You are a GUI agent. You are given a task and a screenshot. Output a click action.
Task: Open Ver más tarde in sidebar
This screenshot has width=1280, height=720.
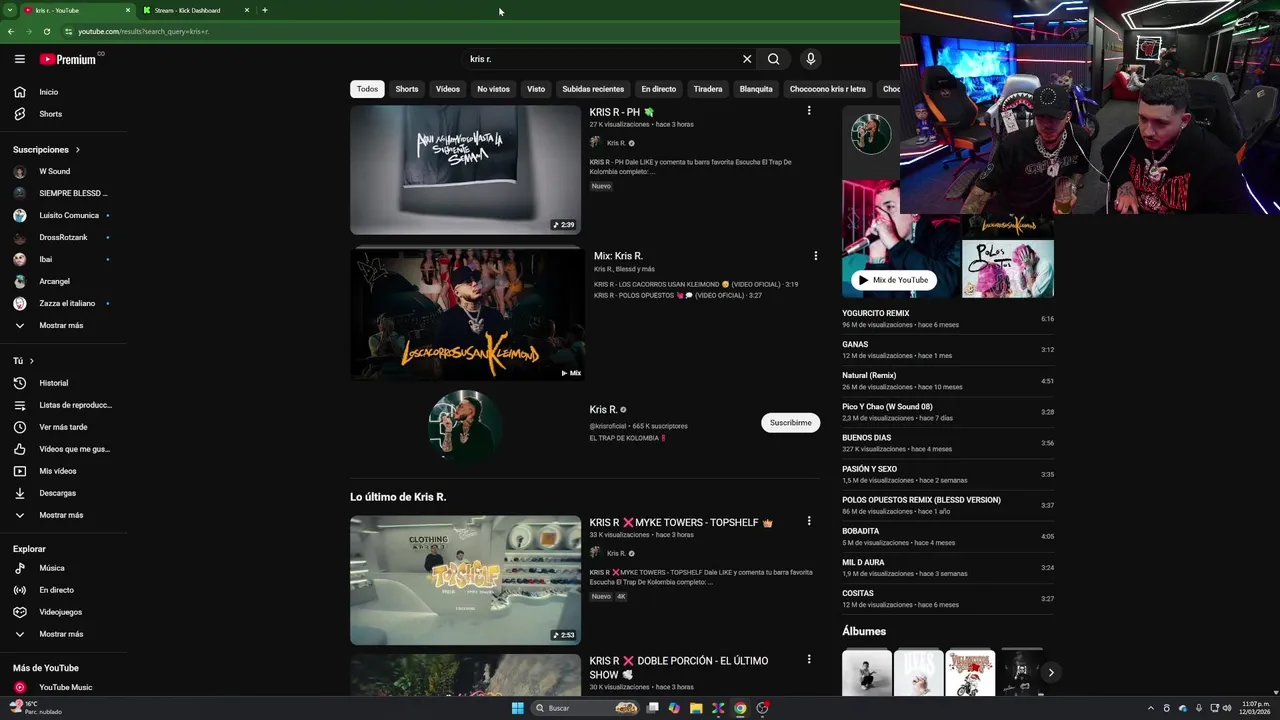coord(63,427)
